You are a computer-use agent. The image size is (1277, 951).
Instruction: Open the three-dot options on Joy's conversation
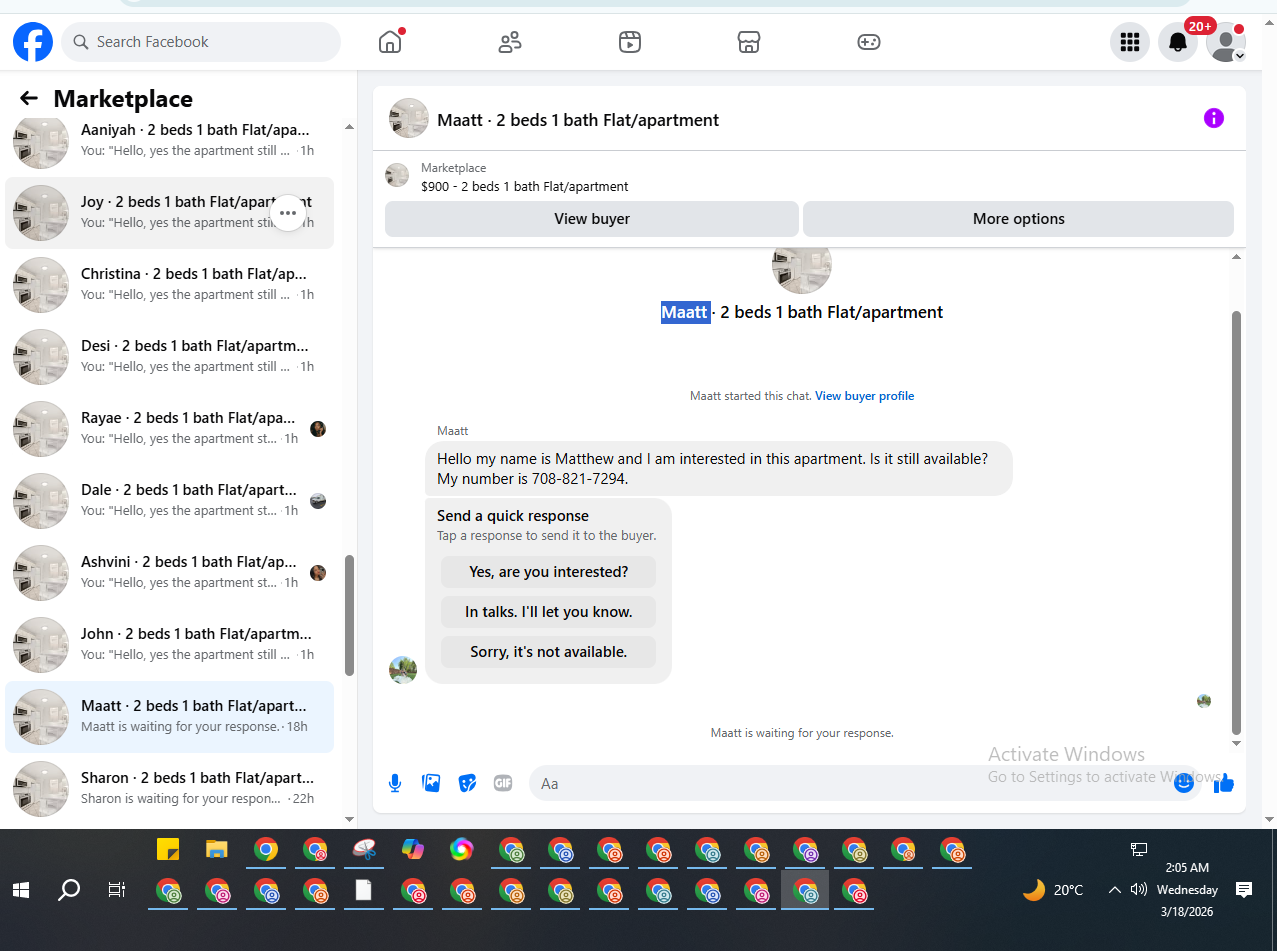click(x=288, y=213)
